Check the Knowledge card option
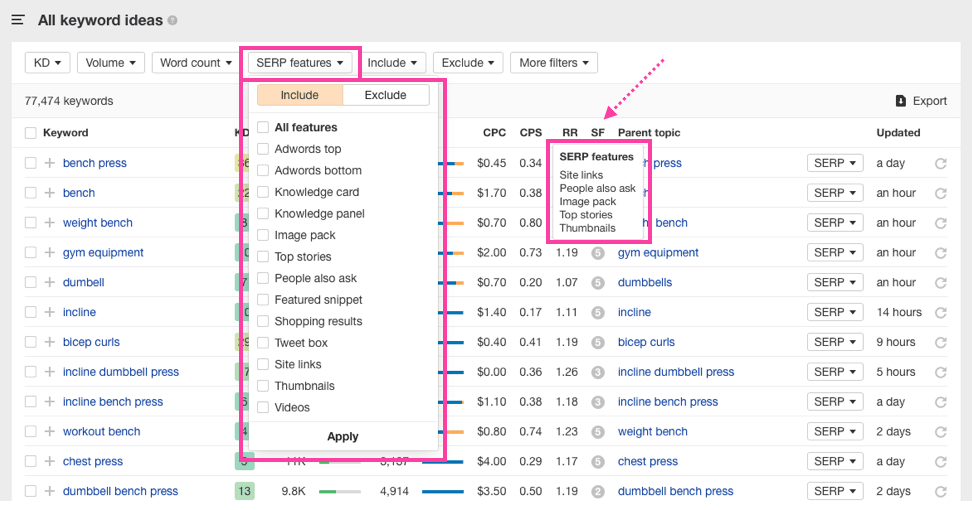 (x=263, y=192)
